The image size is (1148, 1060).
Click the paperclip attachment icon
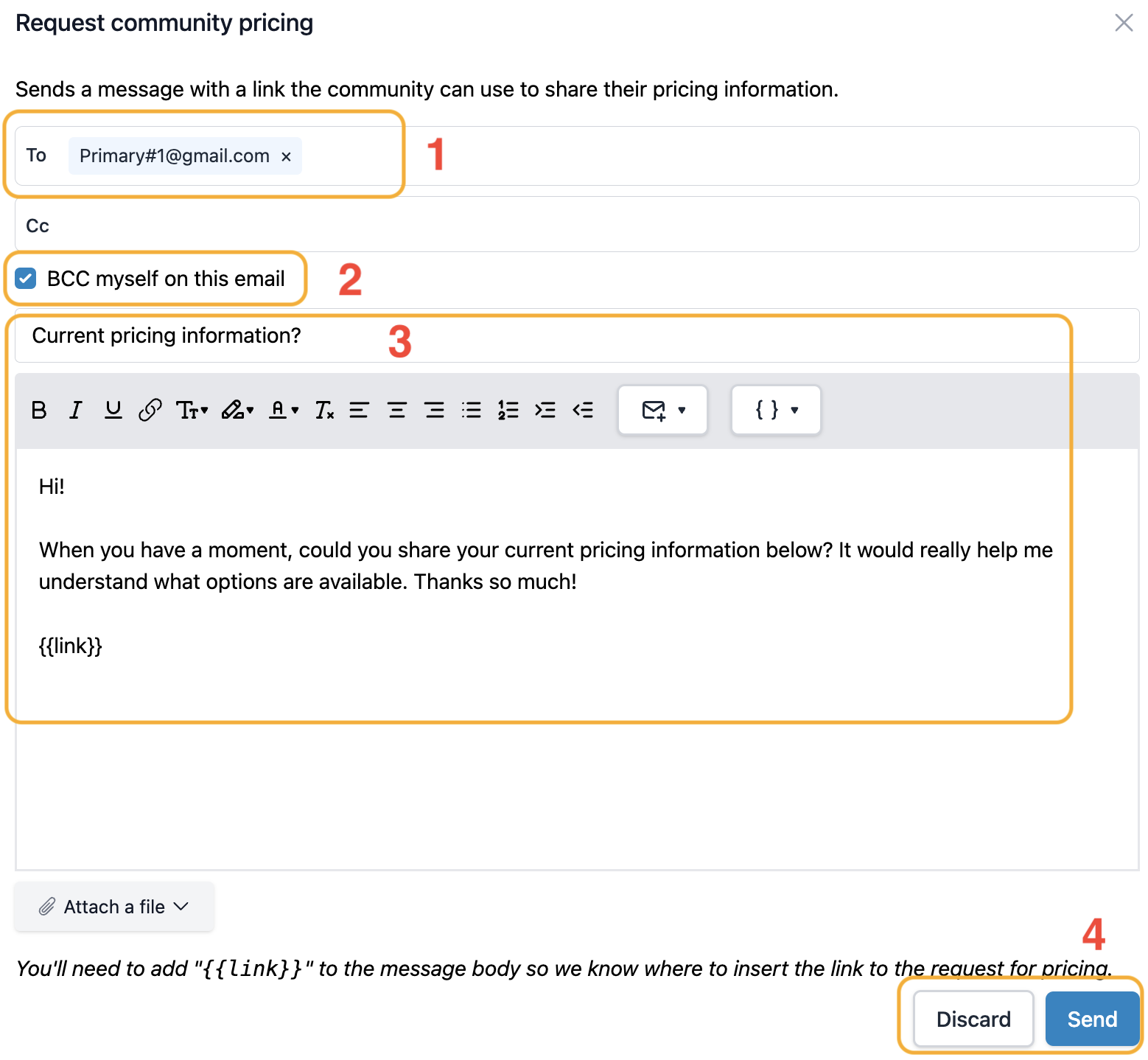coord(47,907)
